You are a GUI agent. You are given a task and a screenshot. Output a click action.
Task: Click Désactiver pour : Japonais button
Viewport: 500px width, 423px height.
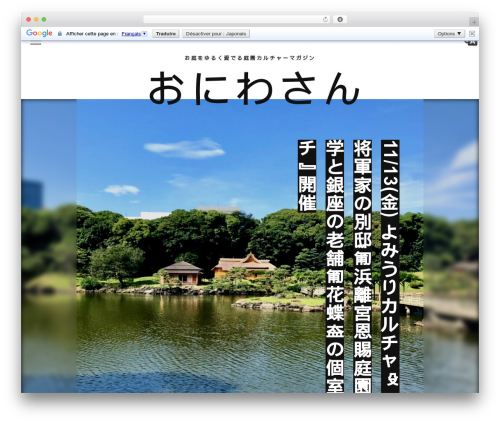point(216,34)
